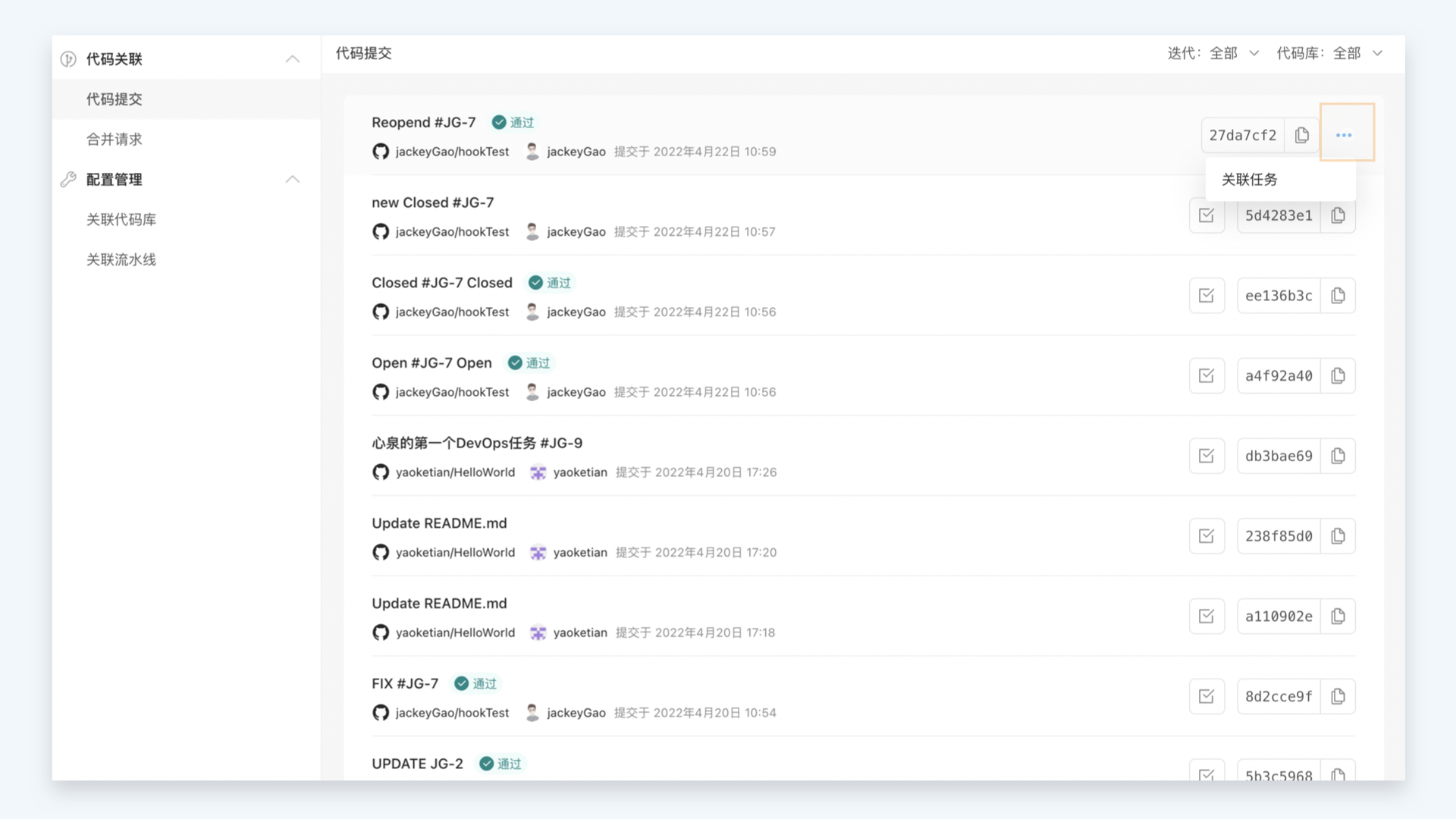This screenshot has width=1456, height=819.
Task: Click commit hash a4f92a40 label
Action: 1279,376
